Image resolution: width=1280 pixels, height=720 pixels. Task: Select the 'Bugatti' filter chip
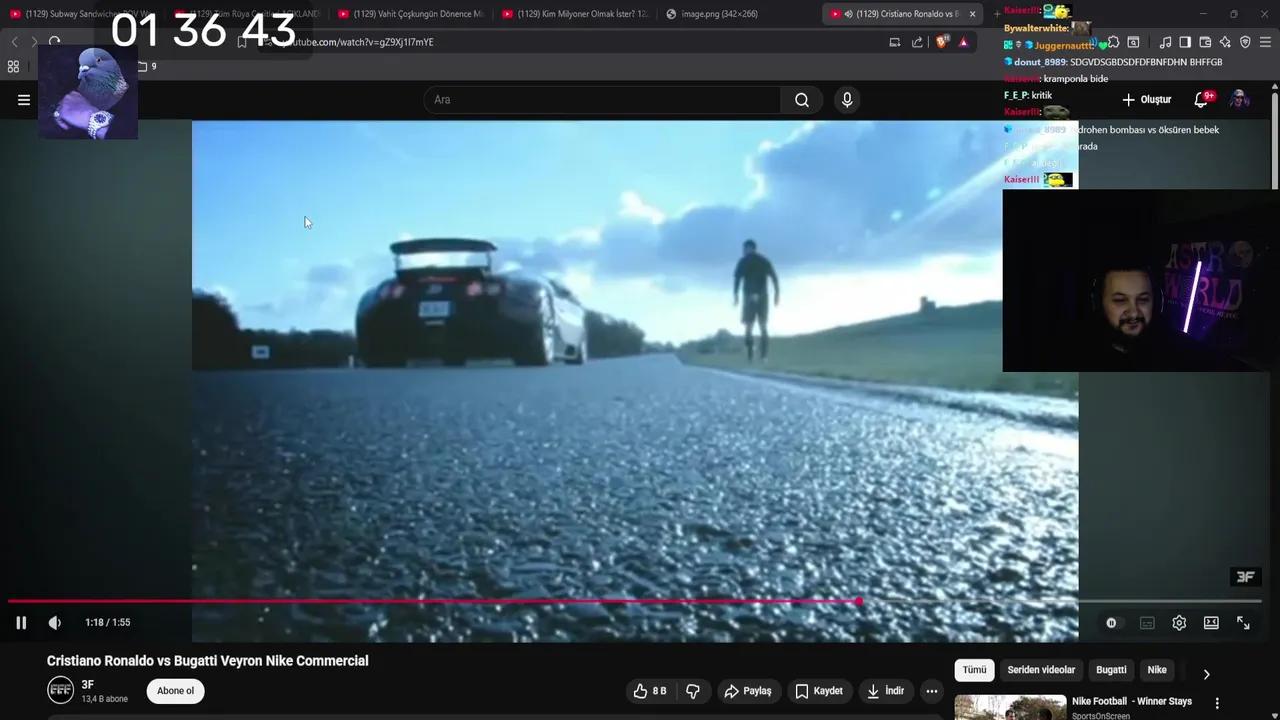point(1111,670)
